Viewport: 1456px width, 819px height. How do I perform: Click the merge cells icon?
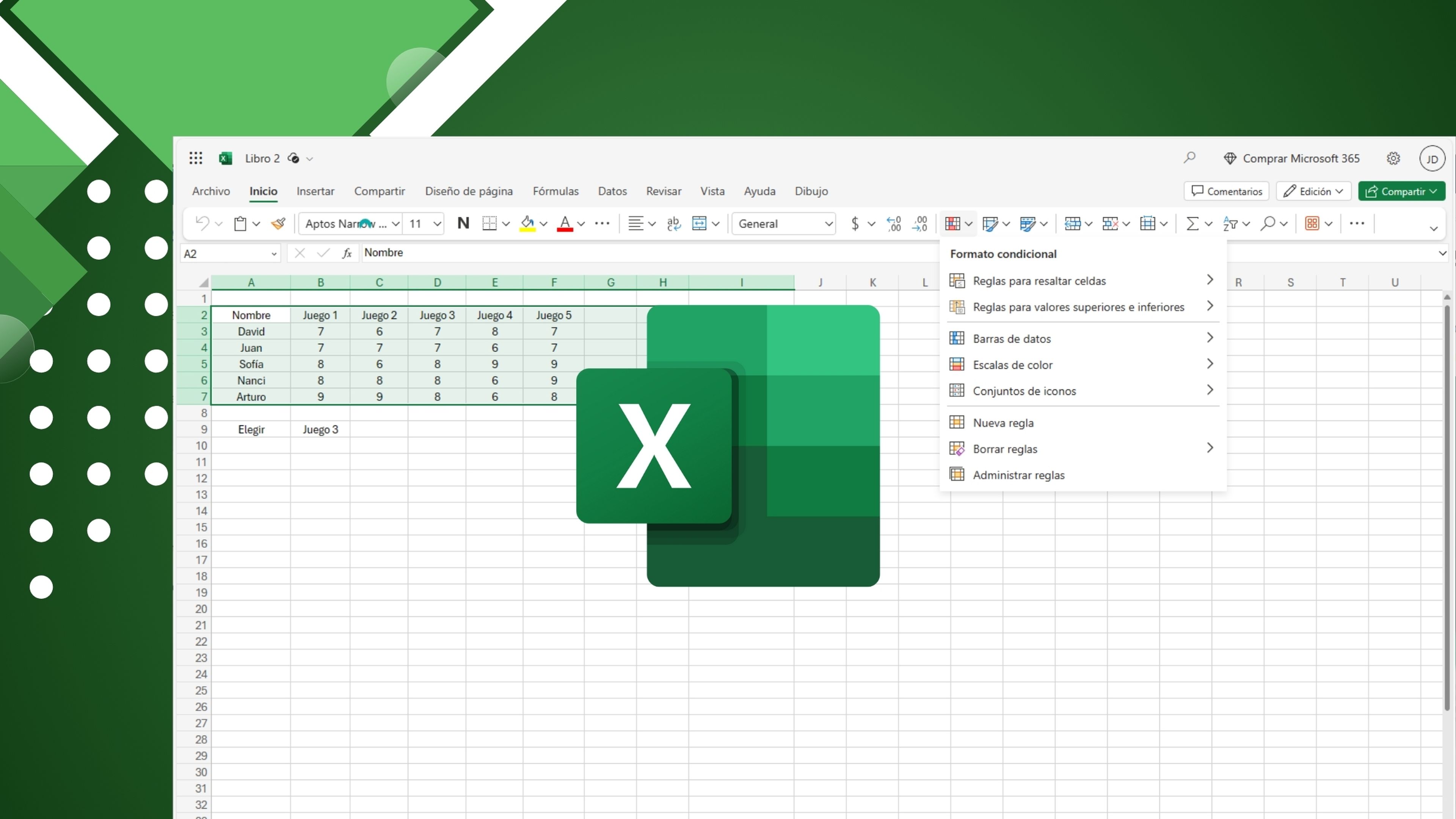[699, 223]
